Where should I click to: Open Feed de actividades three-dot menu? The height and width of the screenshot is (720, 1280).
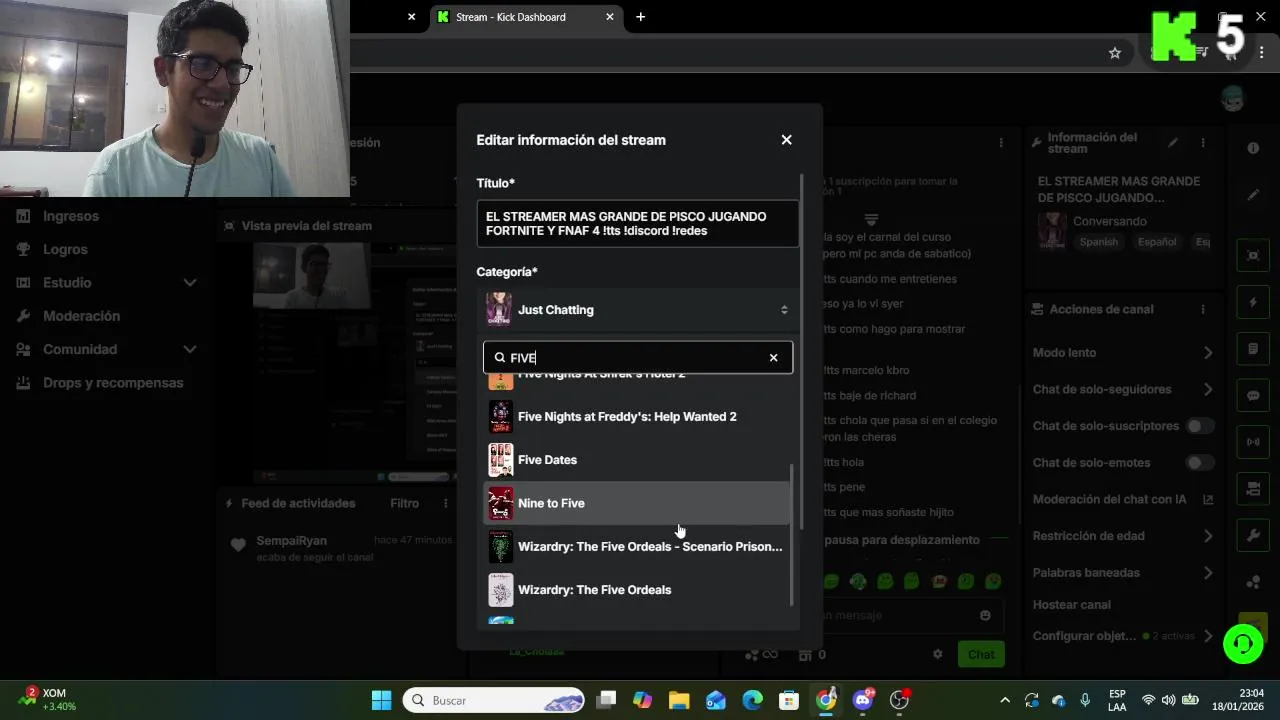pyautogui.click(x=446, y=503)
